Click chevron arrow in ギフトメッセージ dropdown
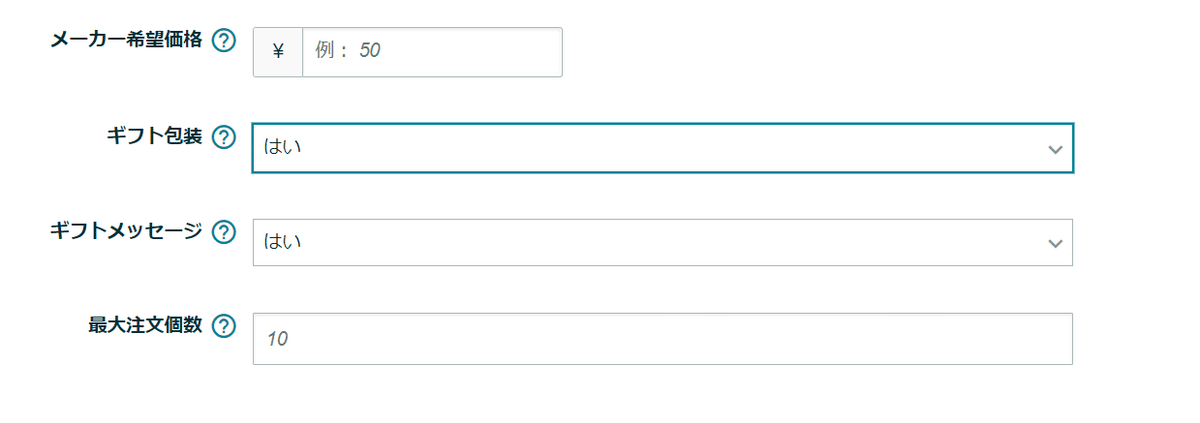 [x=1054, y=244]
